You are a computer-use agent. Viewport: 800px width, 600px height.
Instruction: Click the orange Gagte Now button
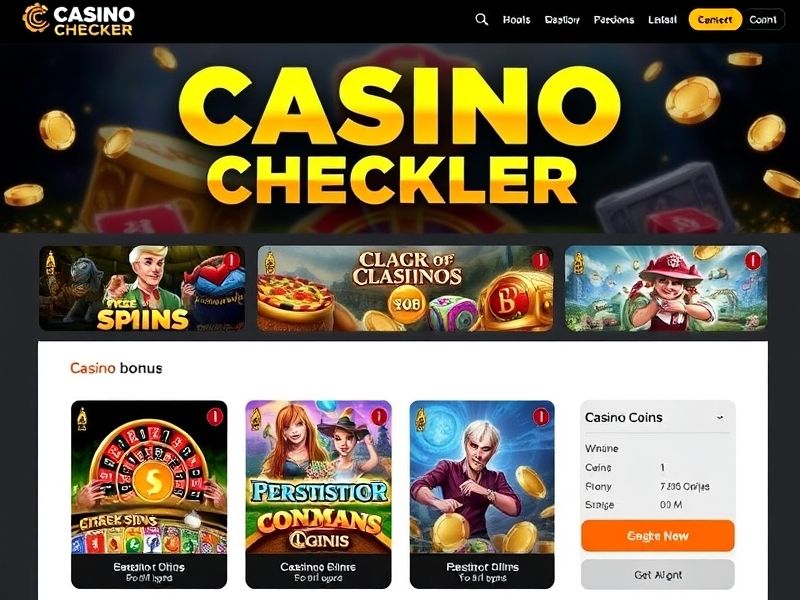(x=658, y=536)
